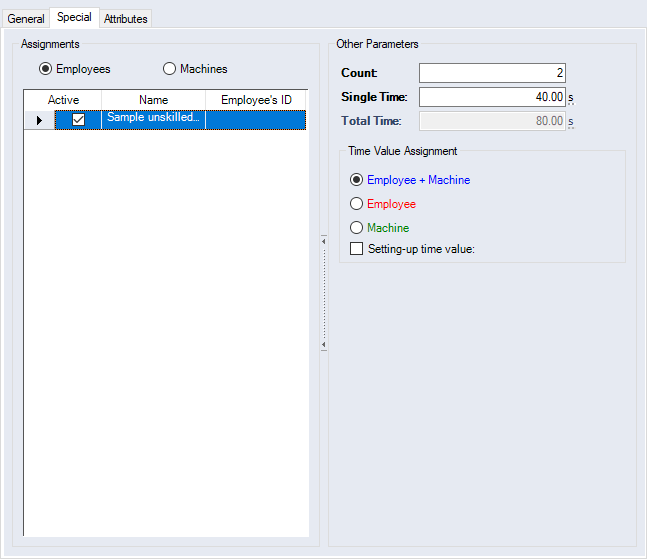This screenshot has height=559, width=647.
Task: Click the lower splitter collapse arrow
Action: (323, 345)
